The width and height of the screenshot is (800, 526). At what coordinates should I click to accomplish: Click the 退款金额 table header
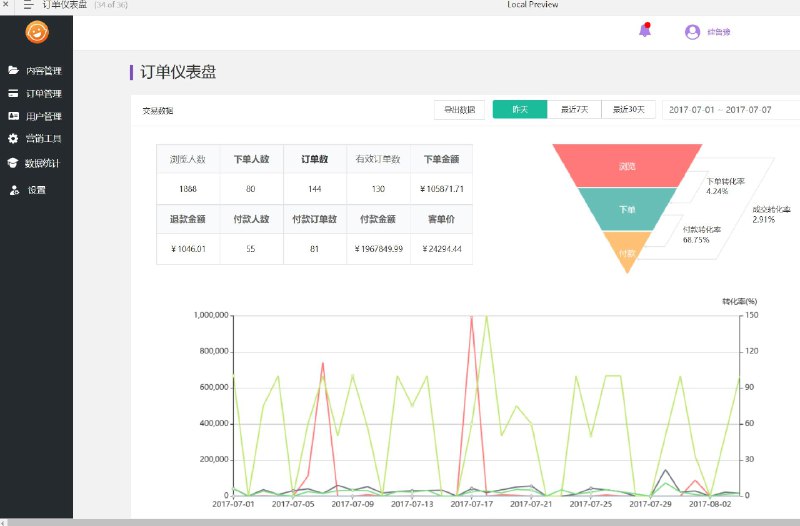point(188,219)
